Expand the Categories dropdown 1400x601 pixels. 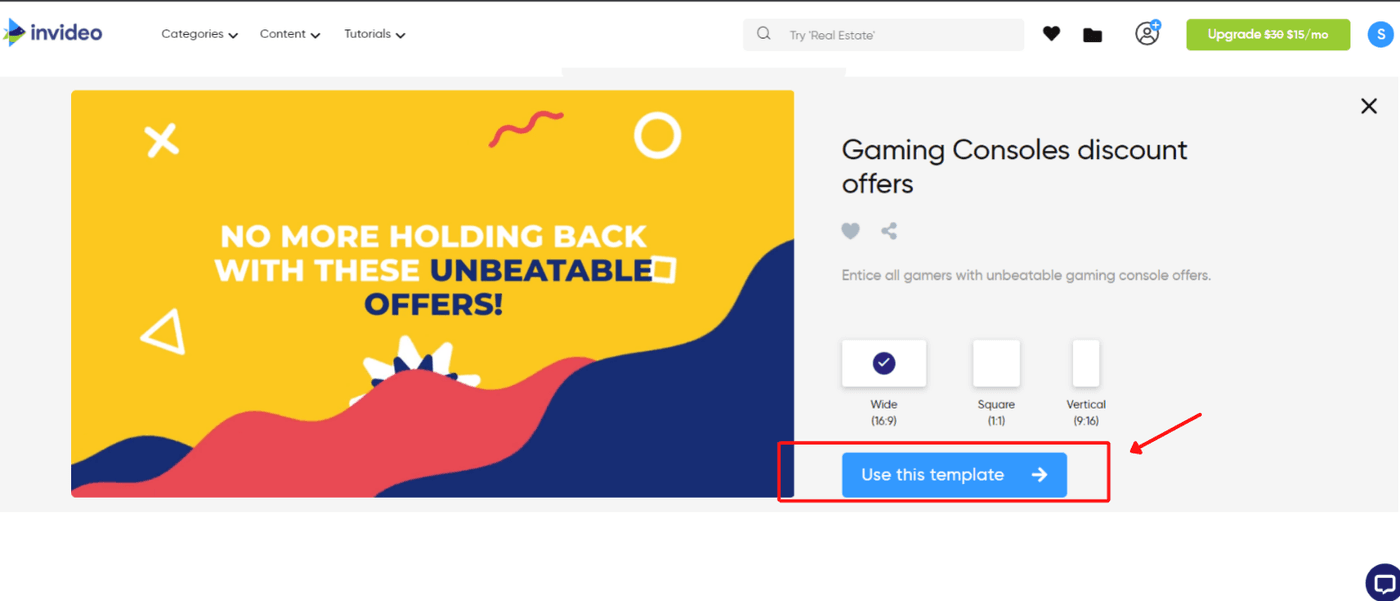[199, 34]
